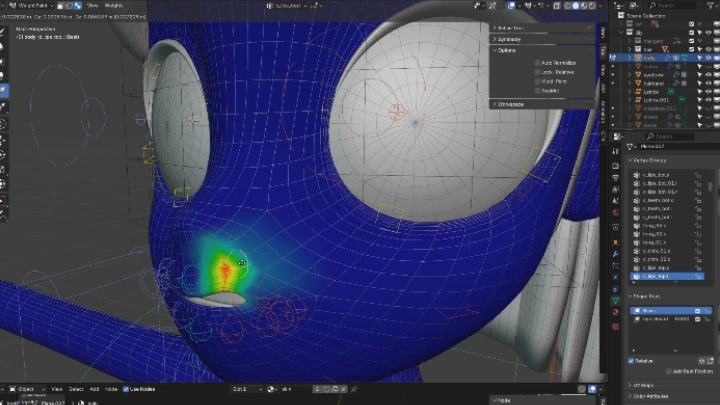
Task: Open the Render properties tab
Action: pyautogui.click(x=616, y=165)
